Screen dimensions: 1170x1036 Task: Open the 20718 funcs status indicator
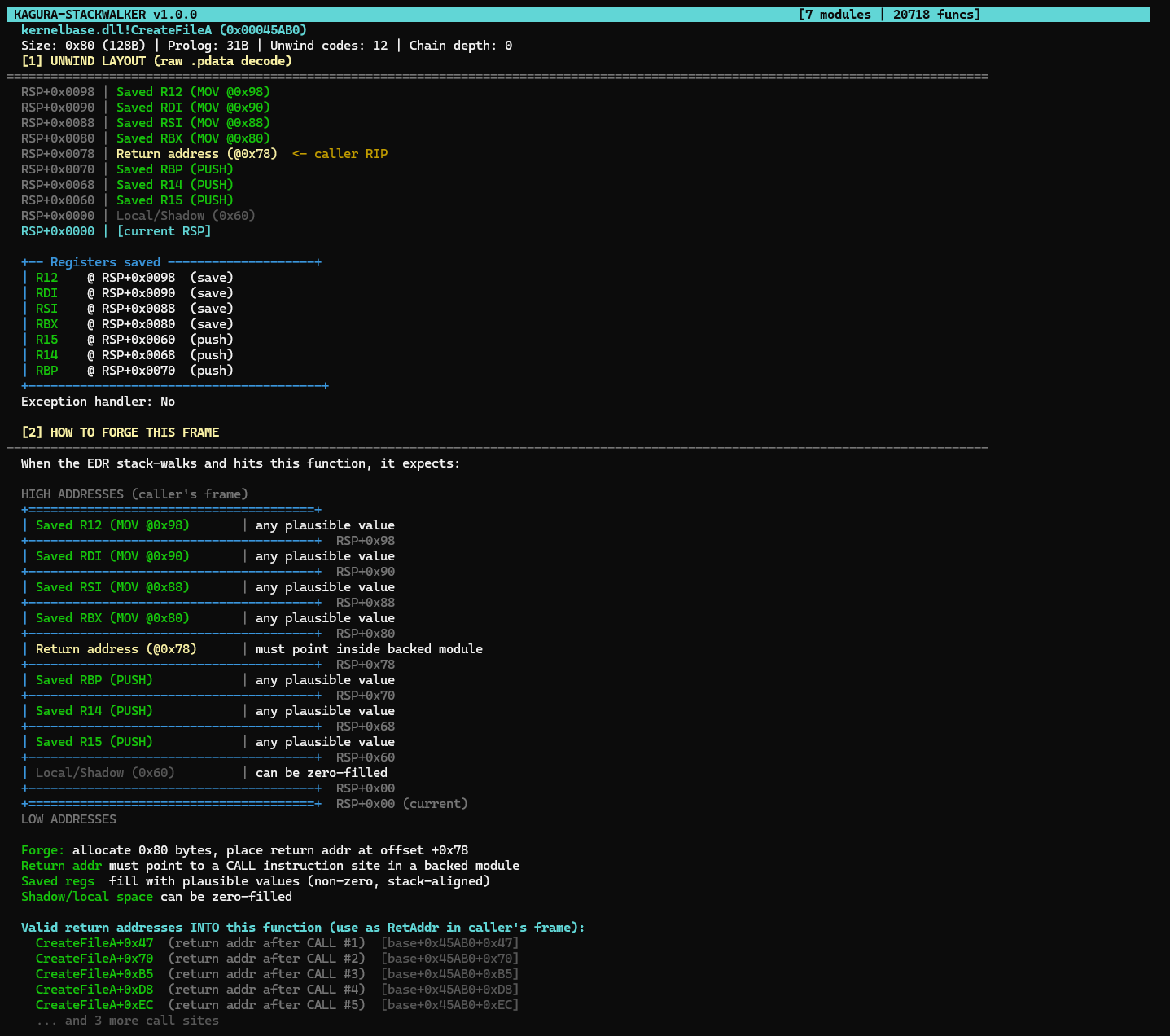pyautogui.click(x=932, y=14)
